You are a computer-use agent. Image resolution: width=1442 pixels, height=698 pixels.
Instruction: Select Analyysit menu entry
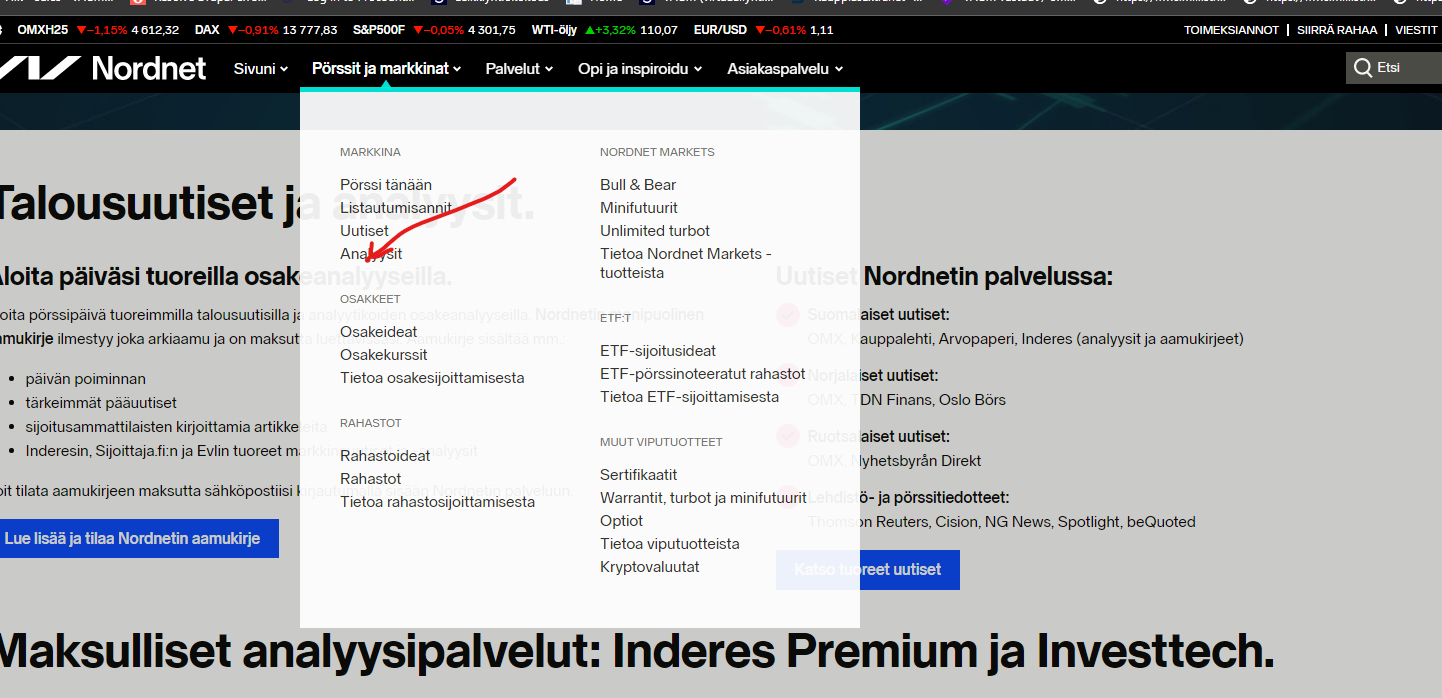pos(371,254)
